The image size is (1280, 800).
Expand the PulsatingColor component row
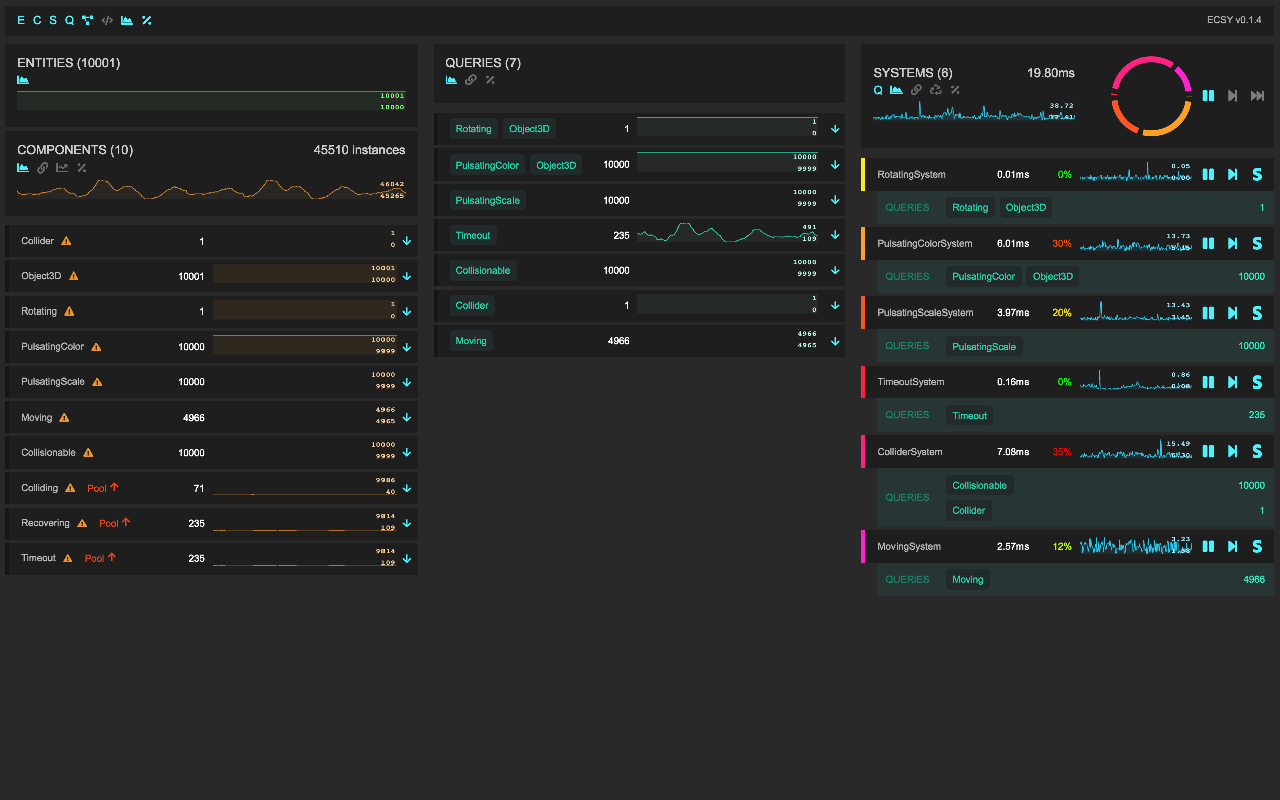[x=406, y=346]
